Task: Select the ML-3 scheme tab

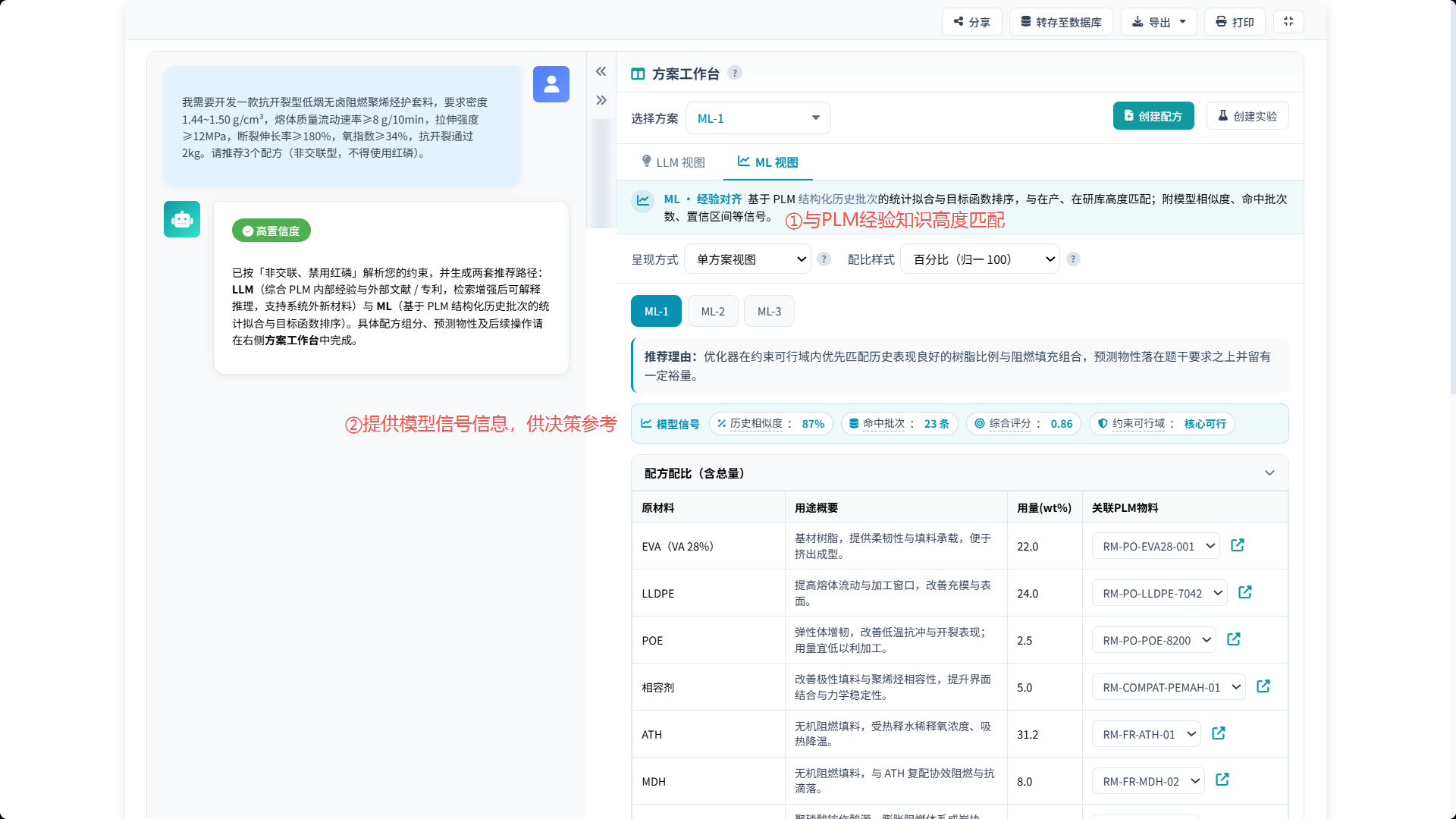Action: [769, 311]
